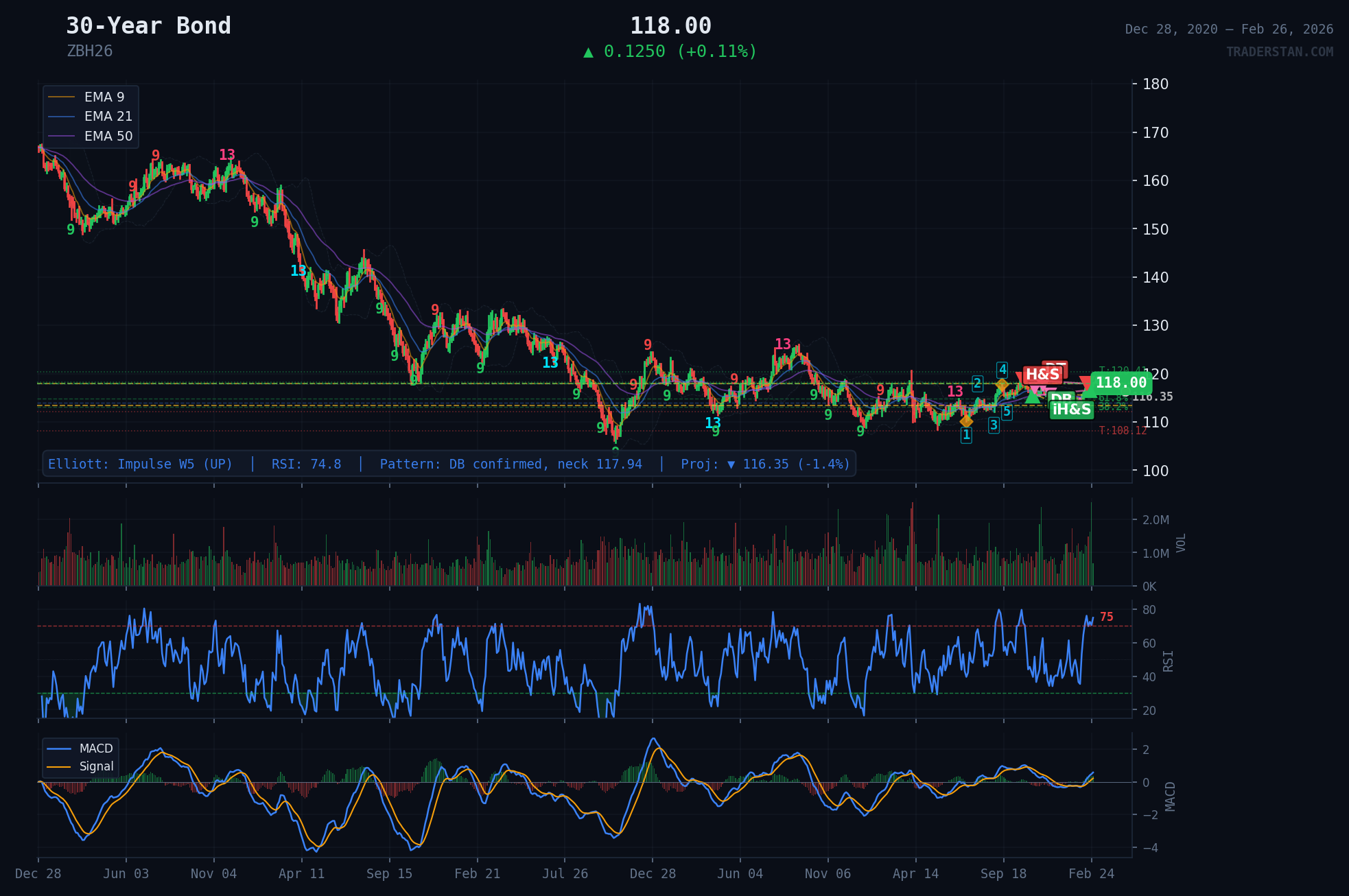Select the 'Pattern: DB confirmed' status segment
The height and width of the screenshot is (896, 1349).
(x=512, y=464)
